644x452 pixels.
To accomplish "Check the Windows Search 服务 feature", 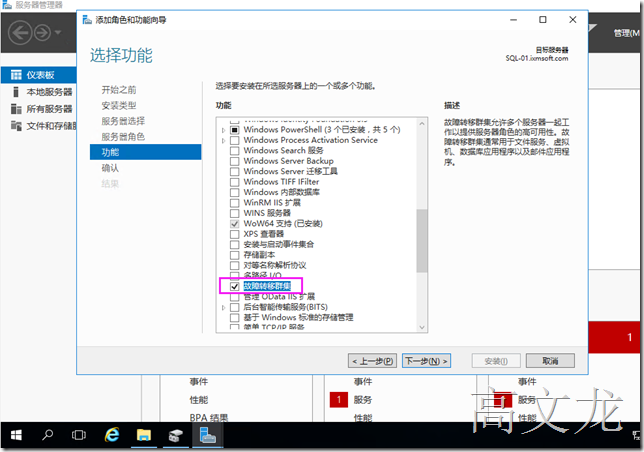I will click(235, 151).
